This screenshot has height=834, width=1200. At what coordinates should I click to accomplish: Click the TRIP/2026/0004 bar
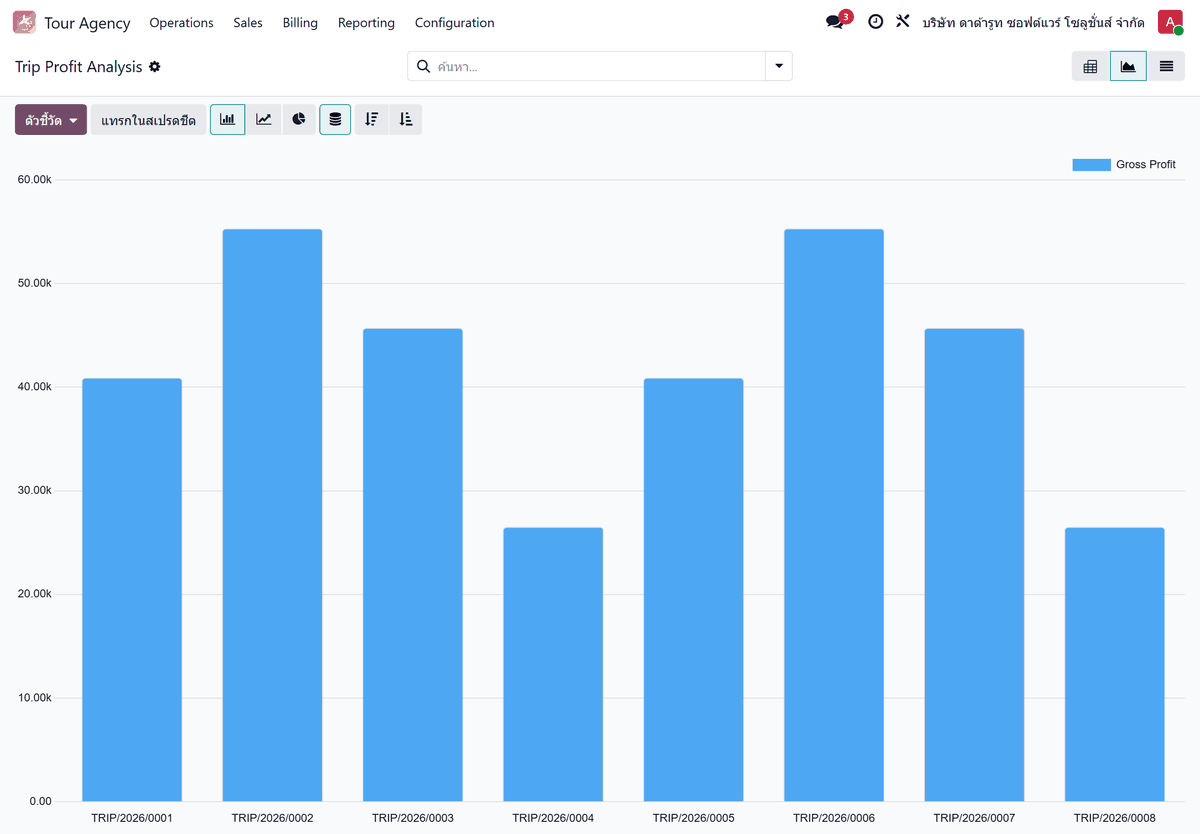(553, 664)
